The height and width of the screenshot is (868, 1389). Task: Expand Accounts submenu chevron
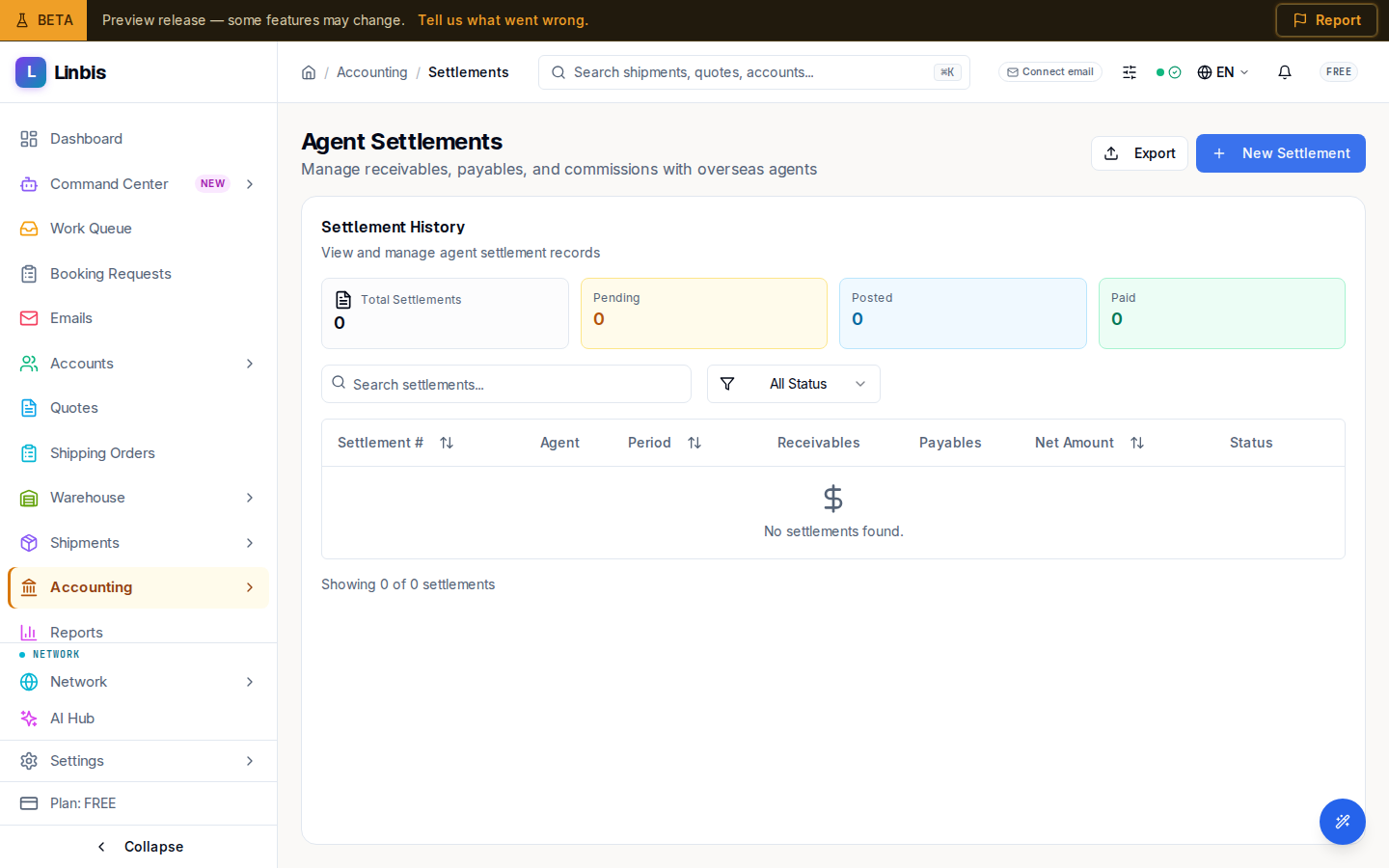(250, 364)
